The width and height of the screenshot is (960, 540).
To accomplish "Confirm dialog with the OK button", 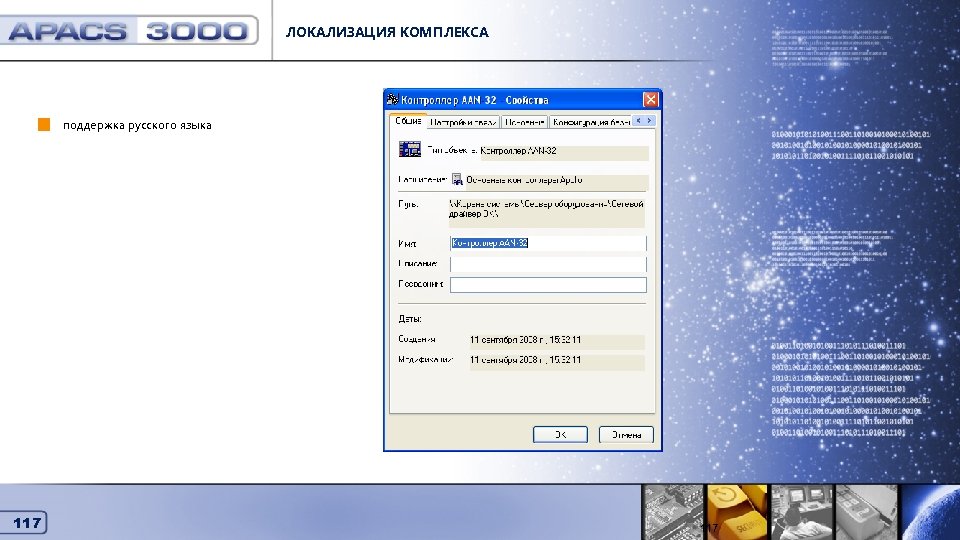I will point(560,434).
